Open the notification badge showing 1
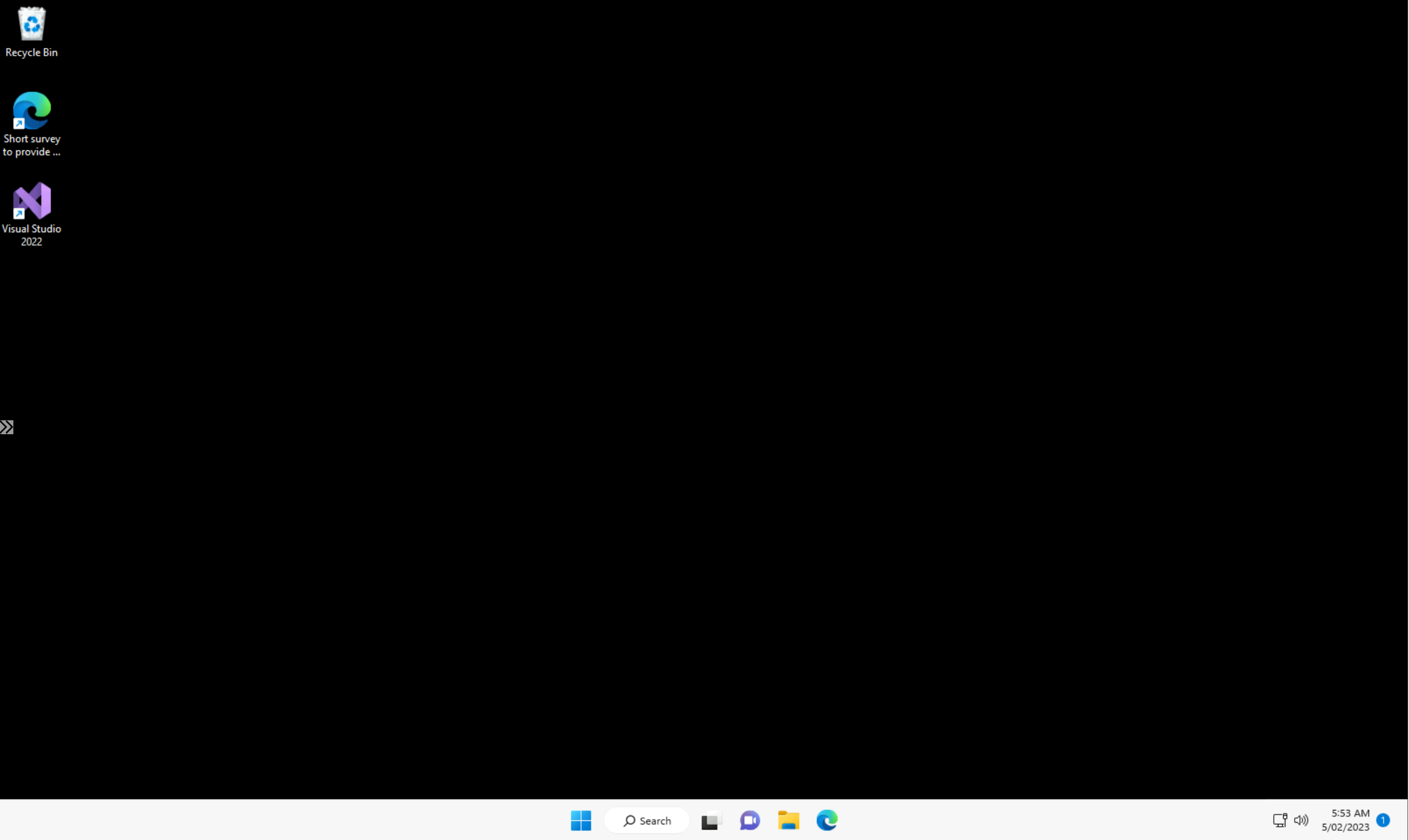 point(1383,820)
